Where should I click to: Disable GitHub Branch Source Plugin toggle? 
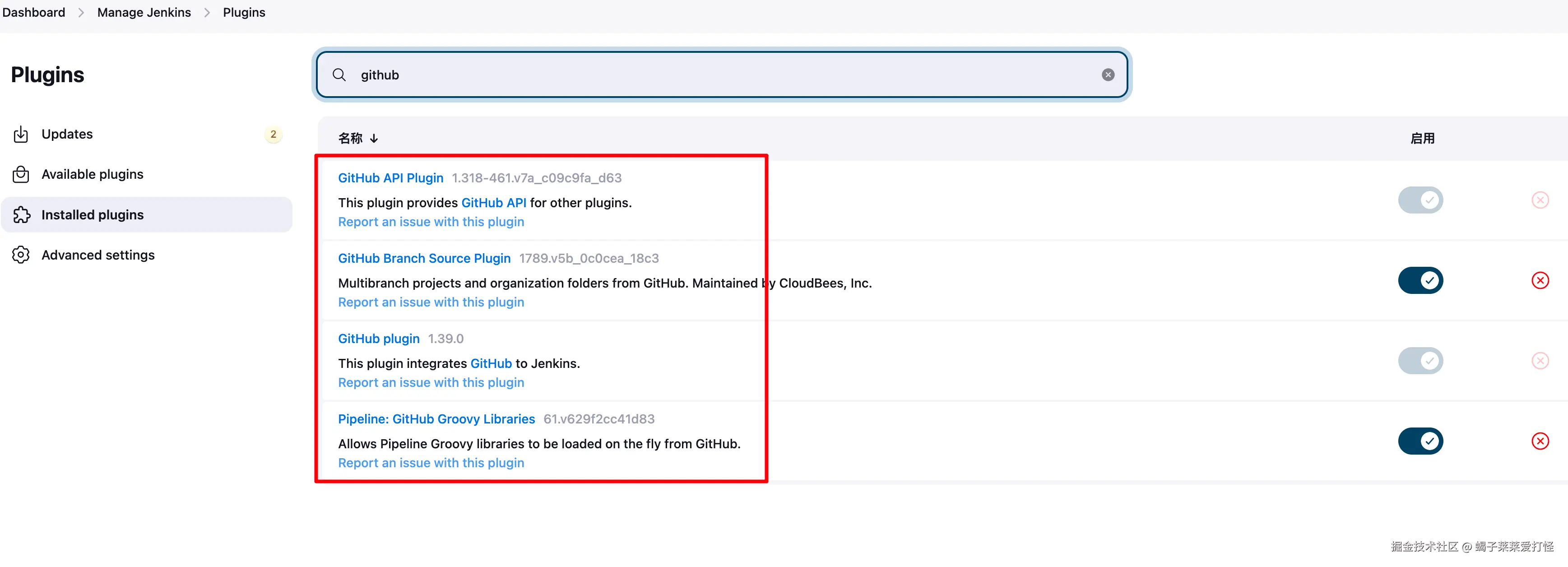(x=1420, y=280)
